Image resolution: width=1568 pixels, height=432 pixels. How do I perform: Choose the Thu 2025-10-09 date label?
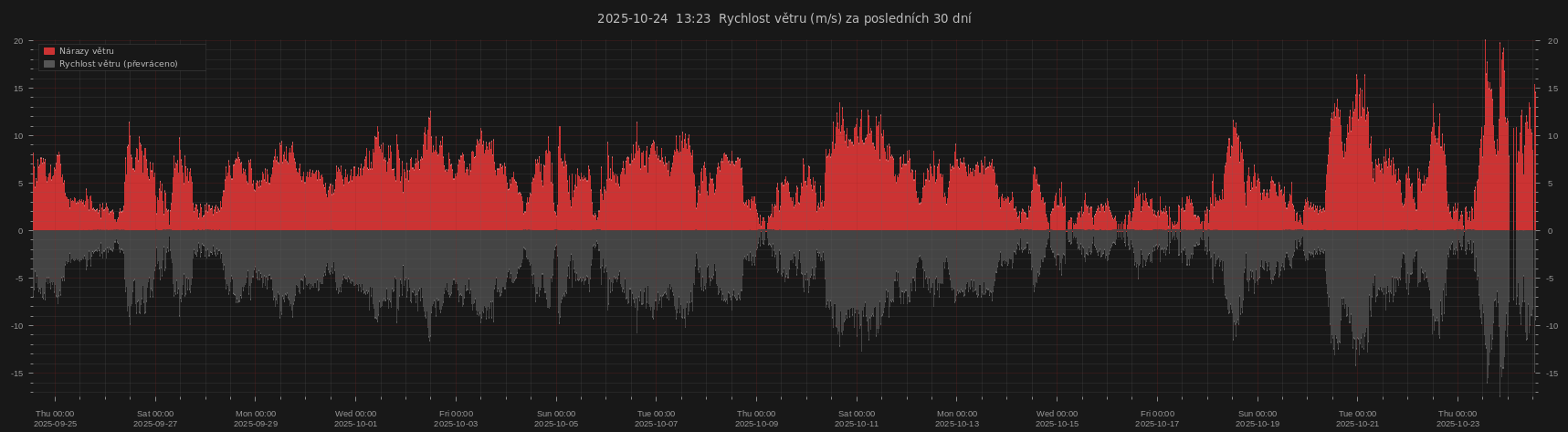click(756, 418)
